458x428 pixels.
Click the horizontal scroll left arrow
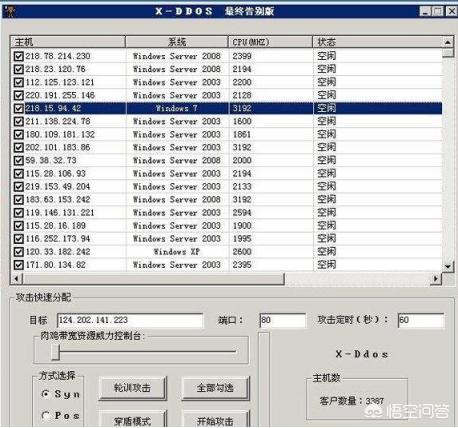[16, 278]
